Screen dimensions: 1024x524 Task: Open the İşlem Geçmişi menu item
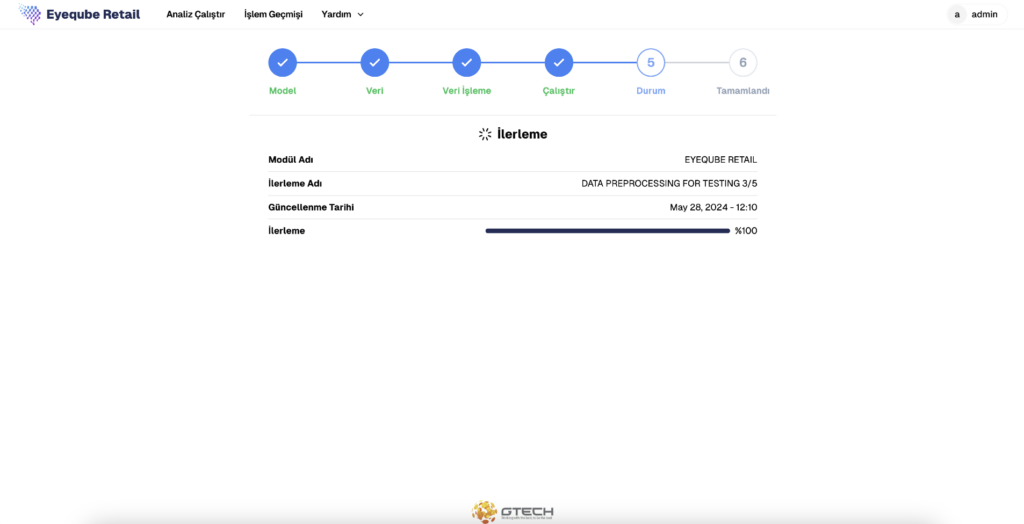pos(273,15)
